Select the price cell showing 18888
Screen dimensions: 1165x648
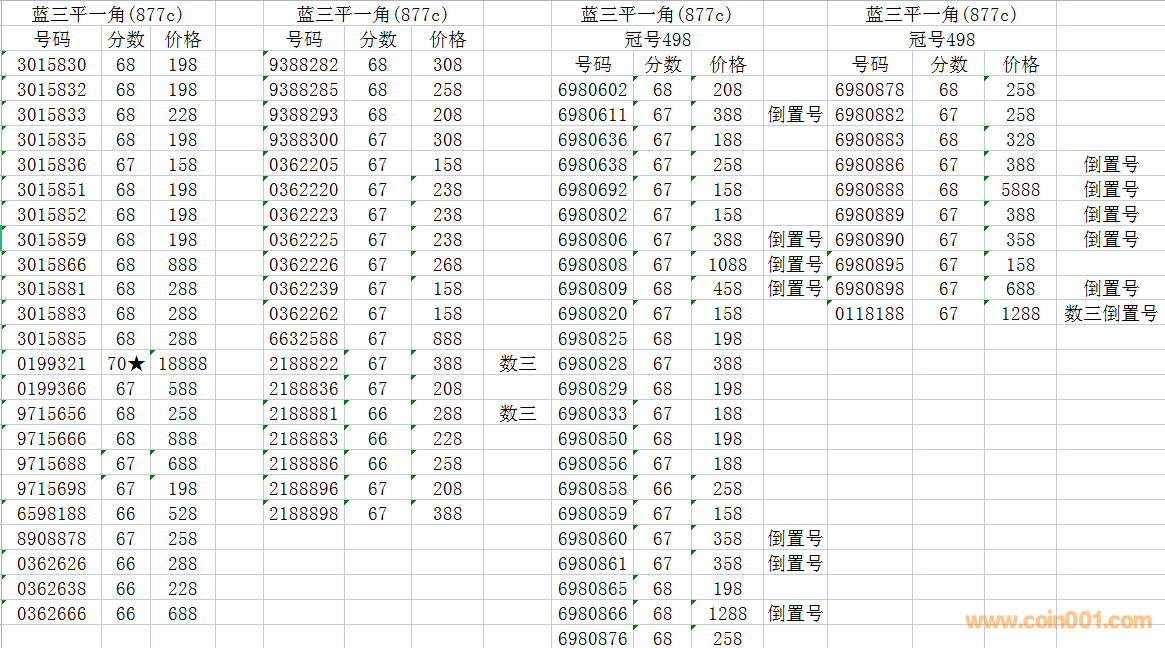pyautogui.click(x=182, y=364)
